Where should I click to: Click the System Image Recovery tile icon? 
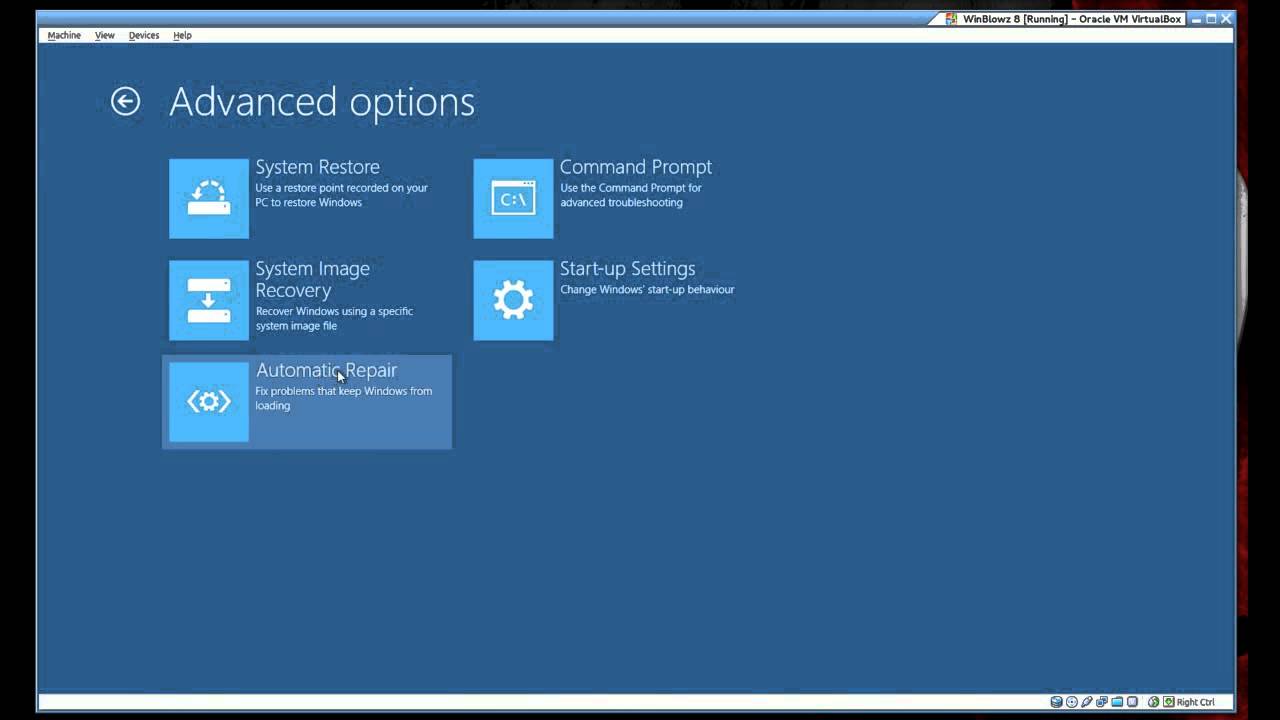209,300
